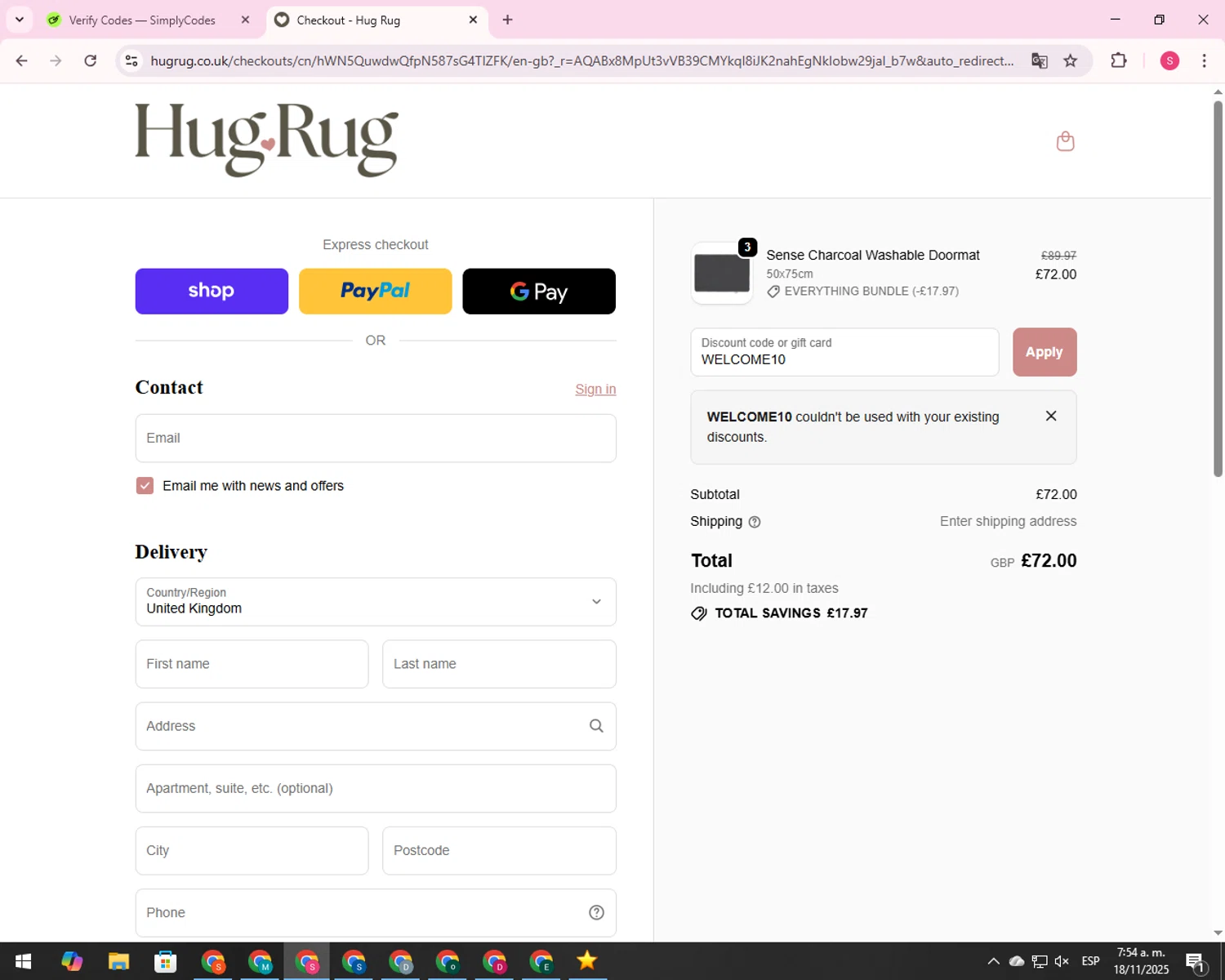Focus the First name field

tap(252, 664)
